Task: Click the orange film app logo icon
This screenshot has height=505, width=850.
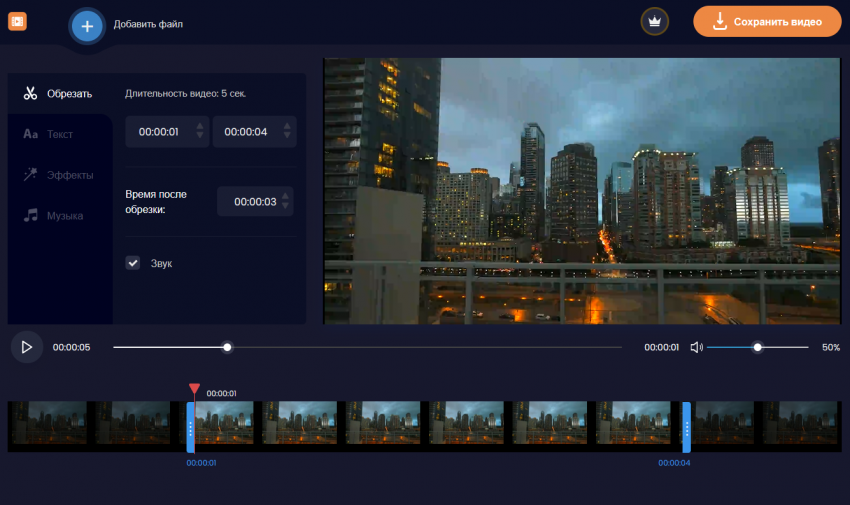Action: (x=17, y=22)
